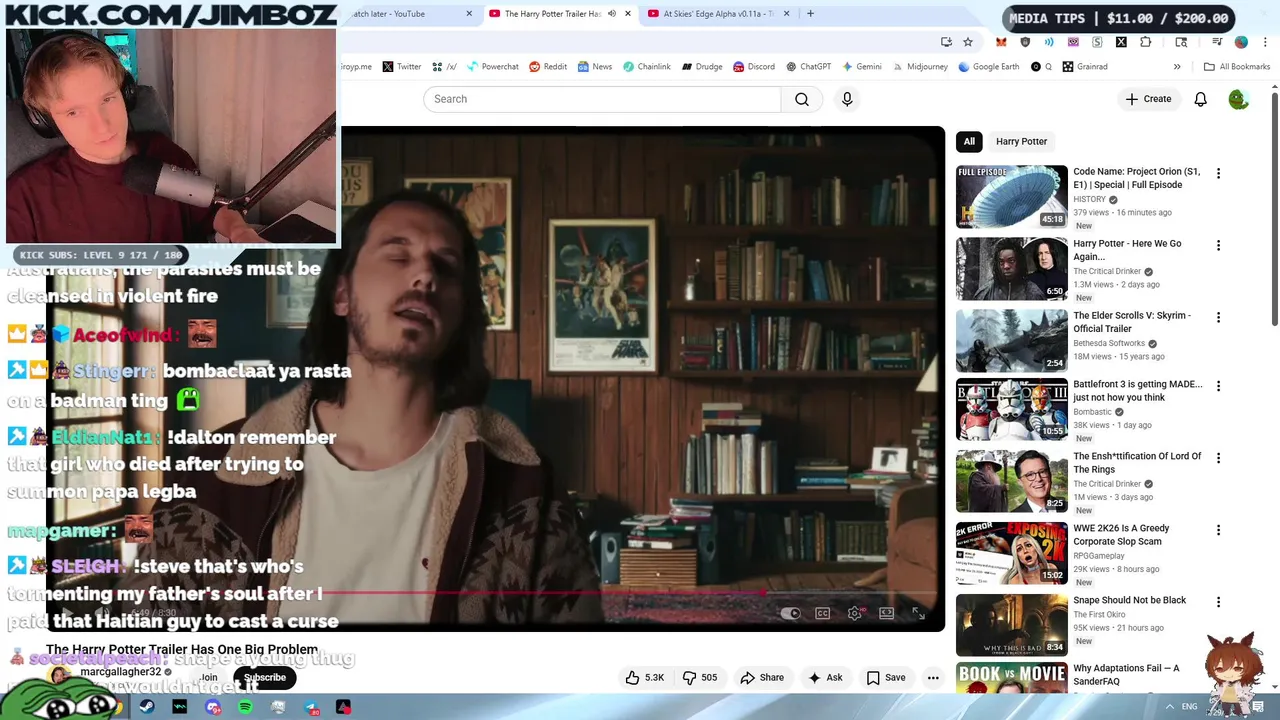The image size is (1280, 720).
Task: Open options menu for WWE 2K26 video
Action: click(x=1218, y=530)
